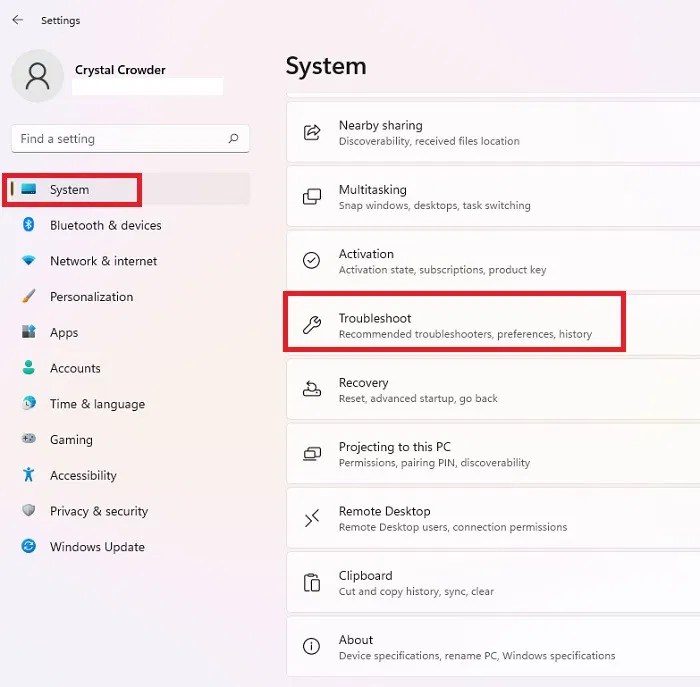Image resolution: width=700 pixels, height=687 pixels.
Task: Open Troubleshoot settings
Action: (x=493, y=325)
